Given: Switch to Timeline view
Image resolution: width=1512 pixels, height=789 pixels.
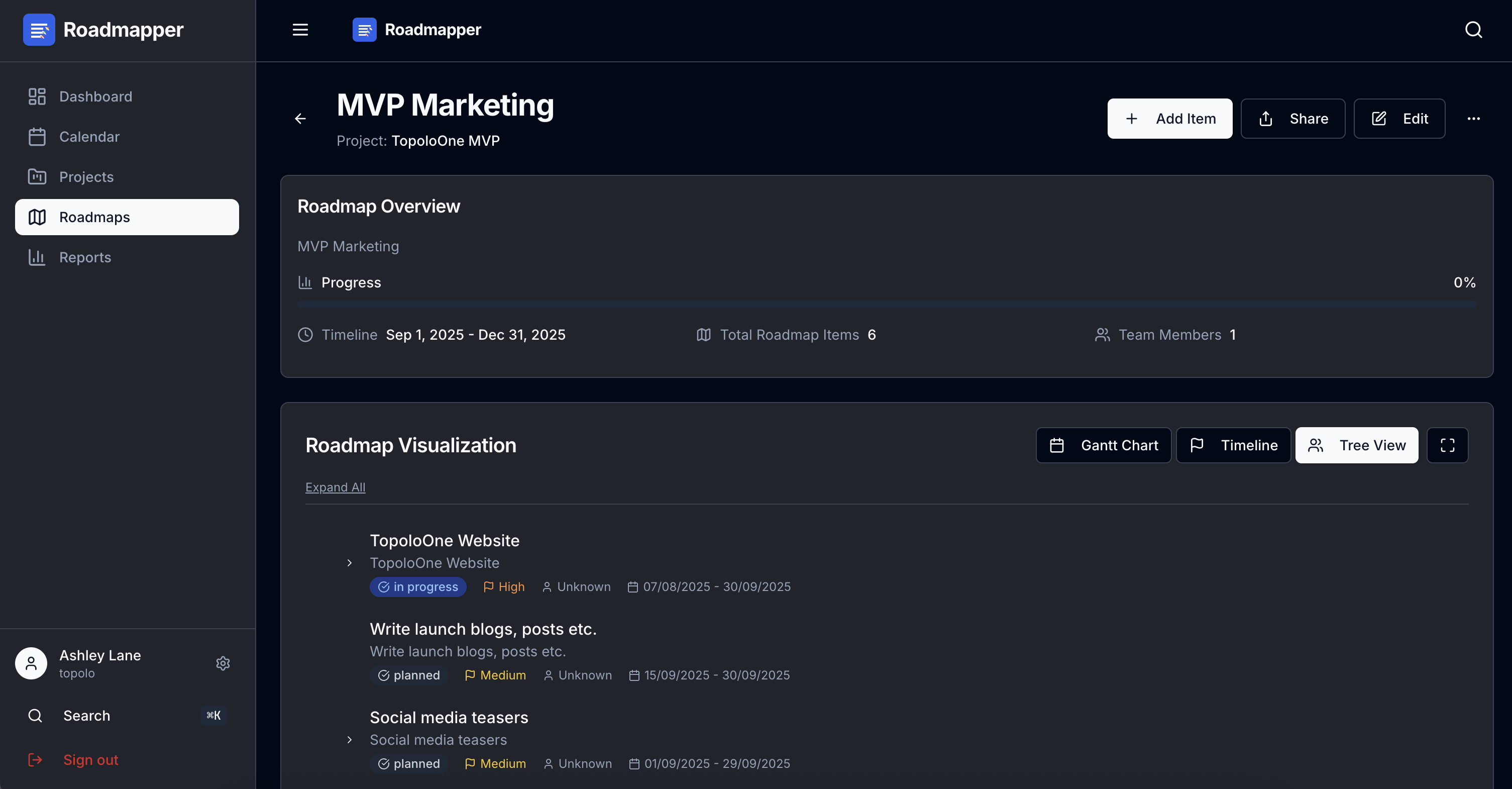Looking at the screenshot, I should tap(1233, 446).
